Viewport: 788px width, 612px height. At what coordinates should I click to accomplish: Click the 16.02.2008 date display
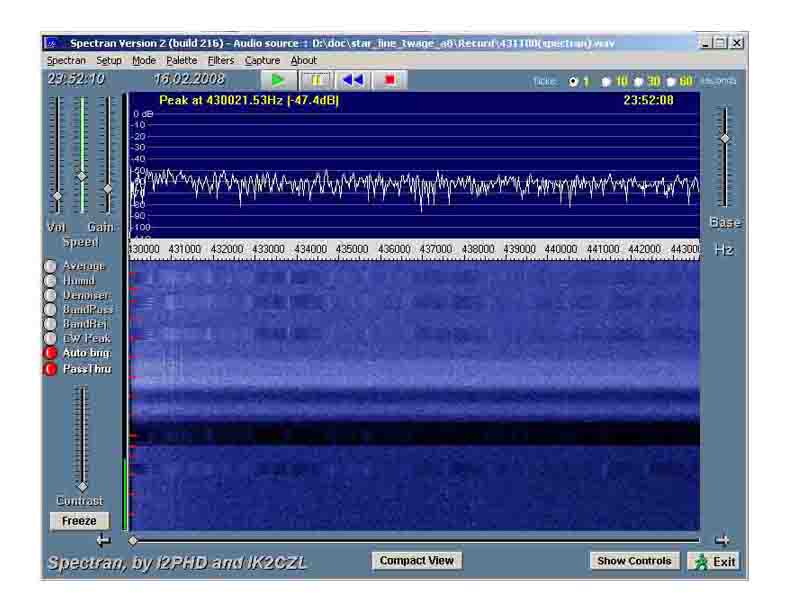click(189, 79)
